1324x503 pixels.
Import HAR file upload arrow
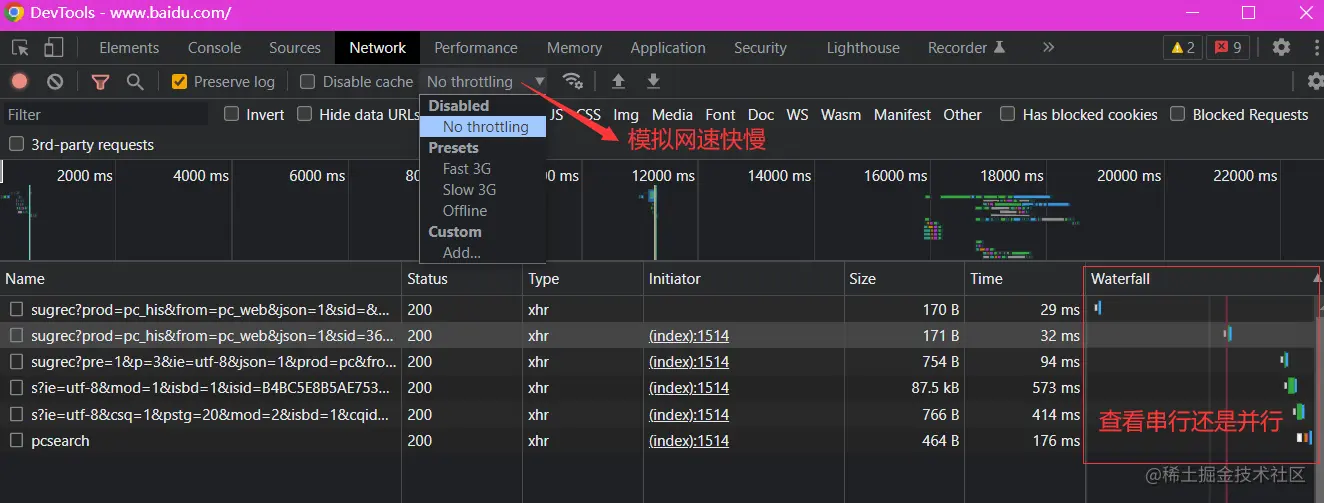point(618,81)
